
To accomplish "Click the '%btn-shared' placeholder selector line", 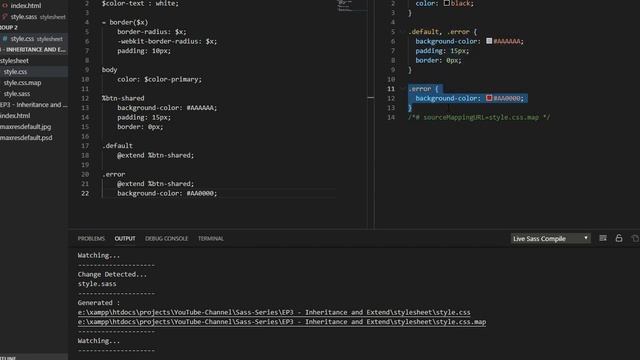I will (x=123, y=98).
